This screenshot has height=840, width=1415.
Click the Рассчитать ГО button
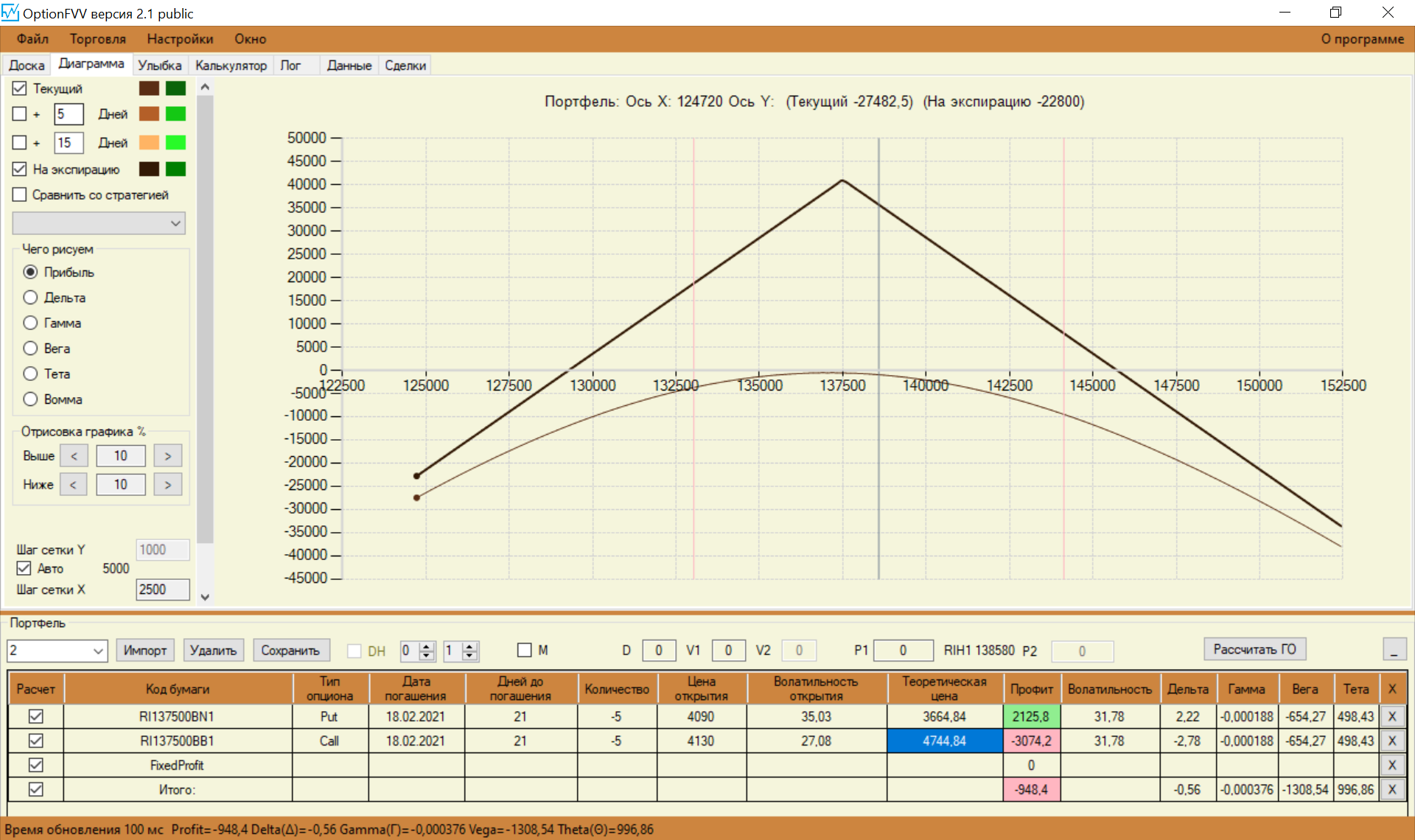[1254, 649]
